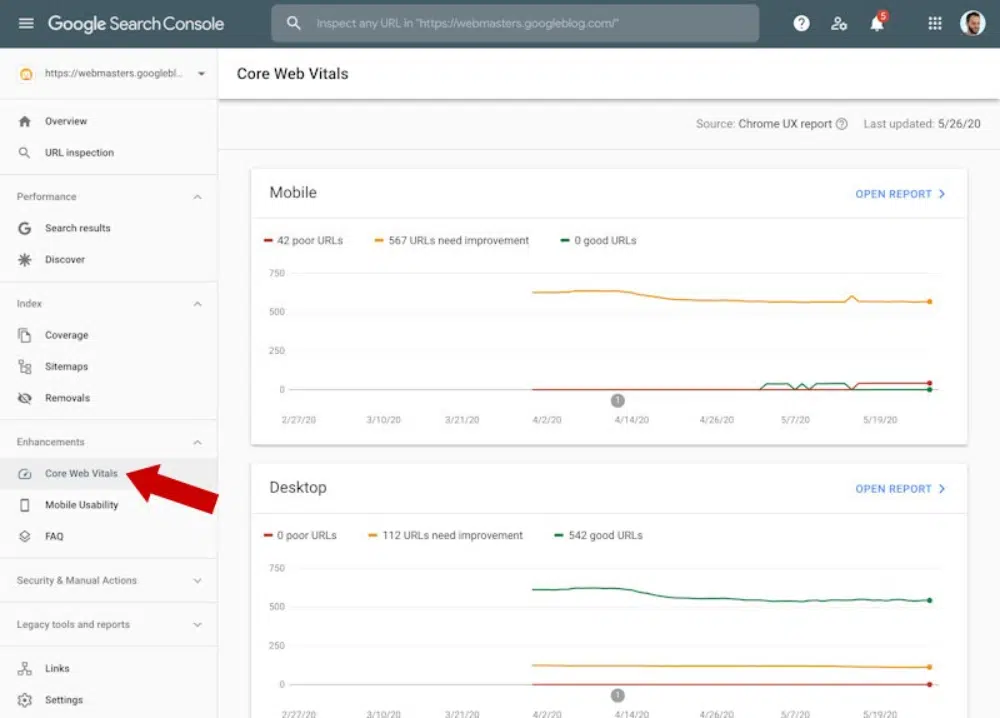Select Mobile Usability in sidebar

coord(81,505)
